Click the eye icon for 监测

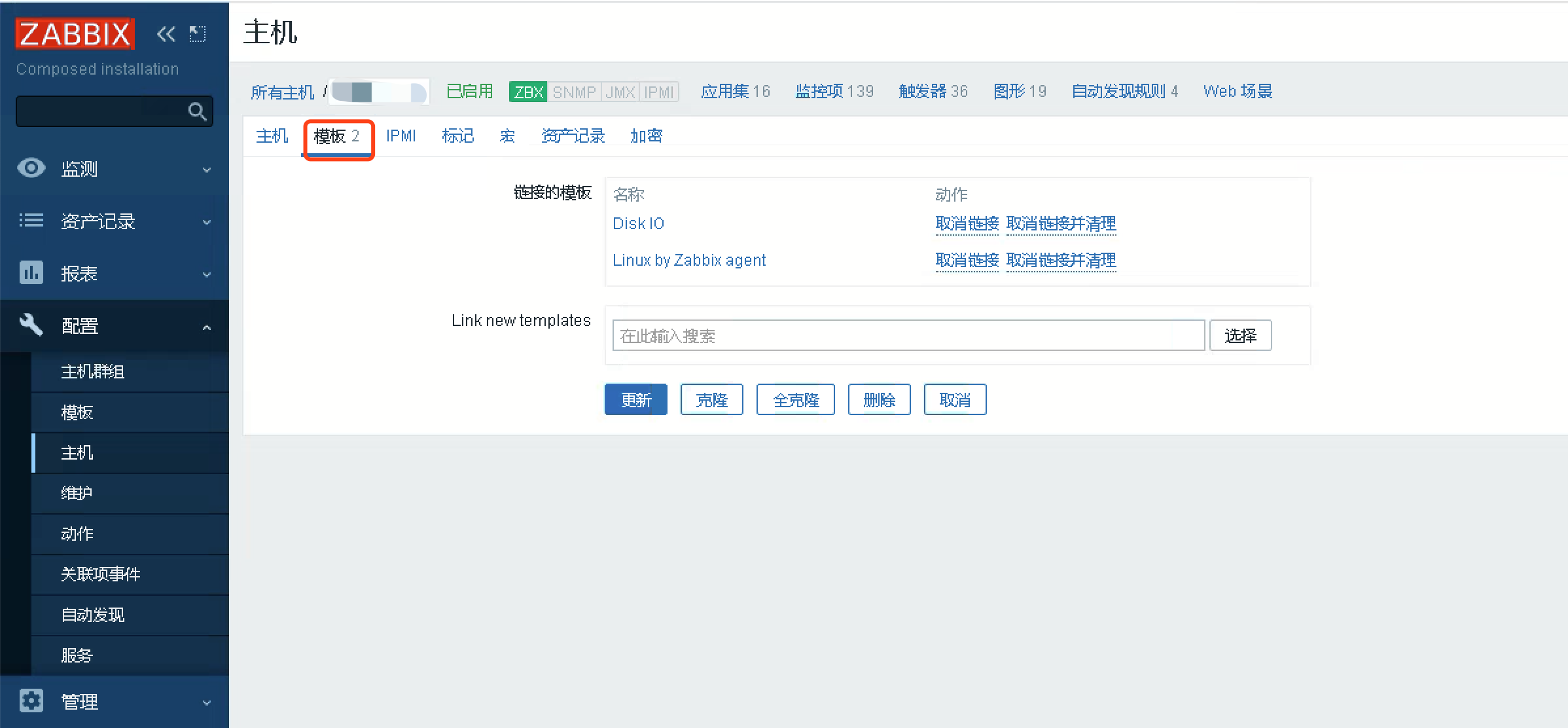tap(31, 168)
